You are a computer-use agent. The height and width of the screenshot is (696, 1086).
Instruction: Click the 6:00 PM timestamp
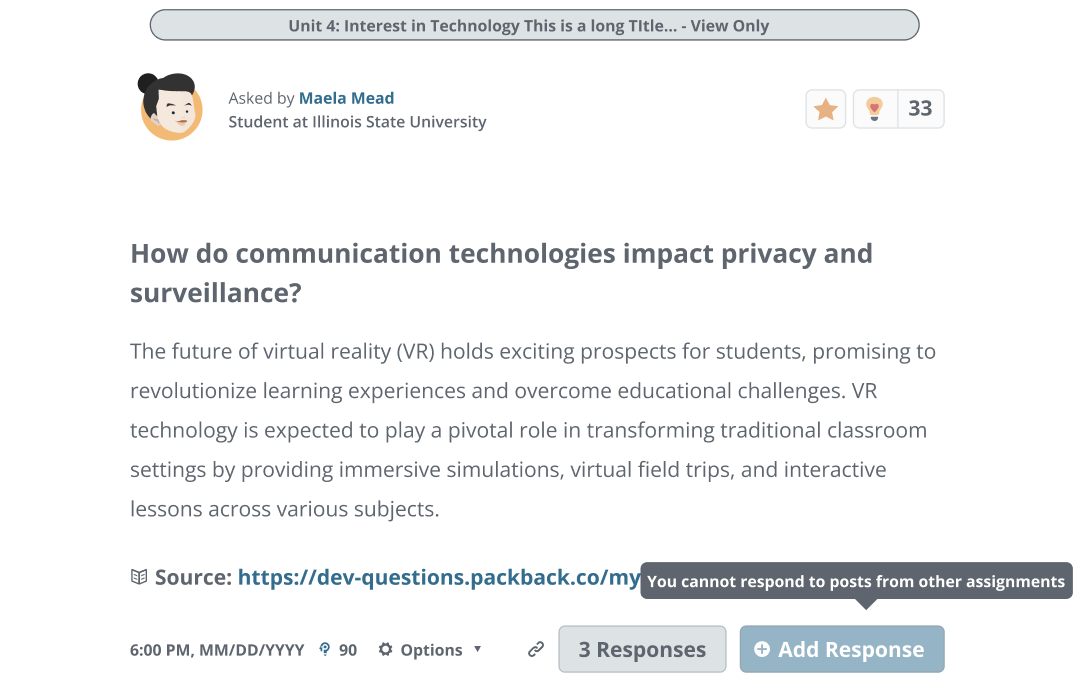tap(217, 650)
